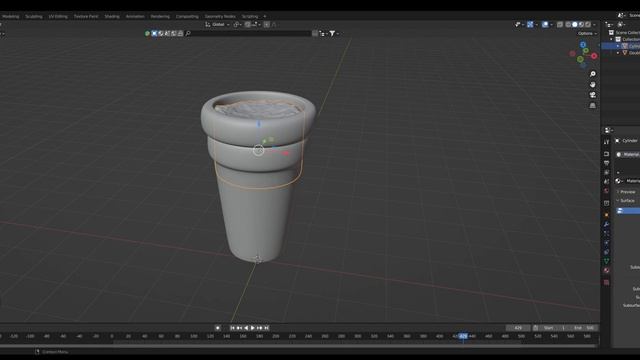
Task: Switch to rendered viewport shading
Action: (x=588, y=24)
